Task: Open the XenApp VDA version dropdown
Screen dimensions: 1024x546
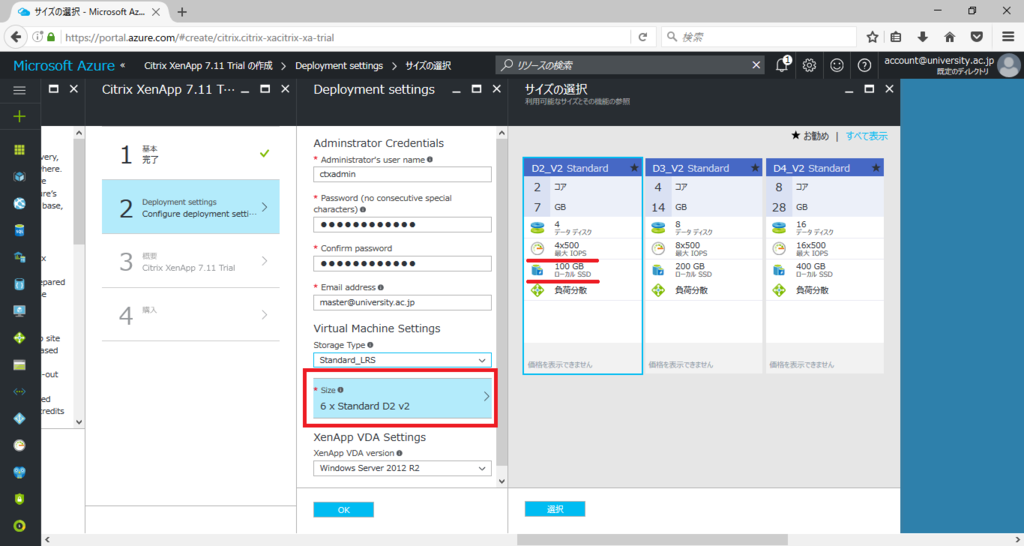Action: [402, 468]
